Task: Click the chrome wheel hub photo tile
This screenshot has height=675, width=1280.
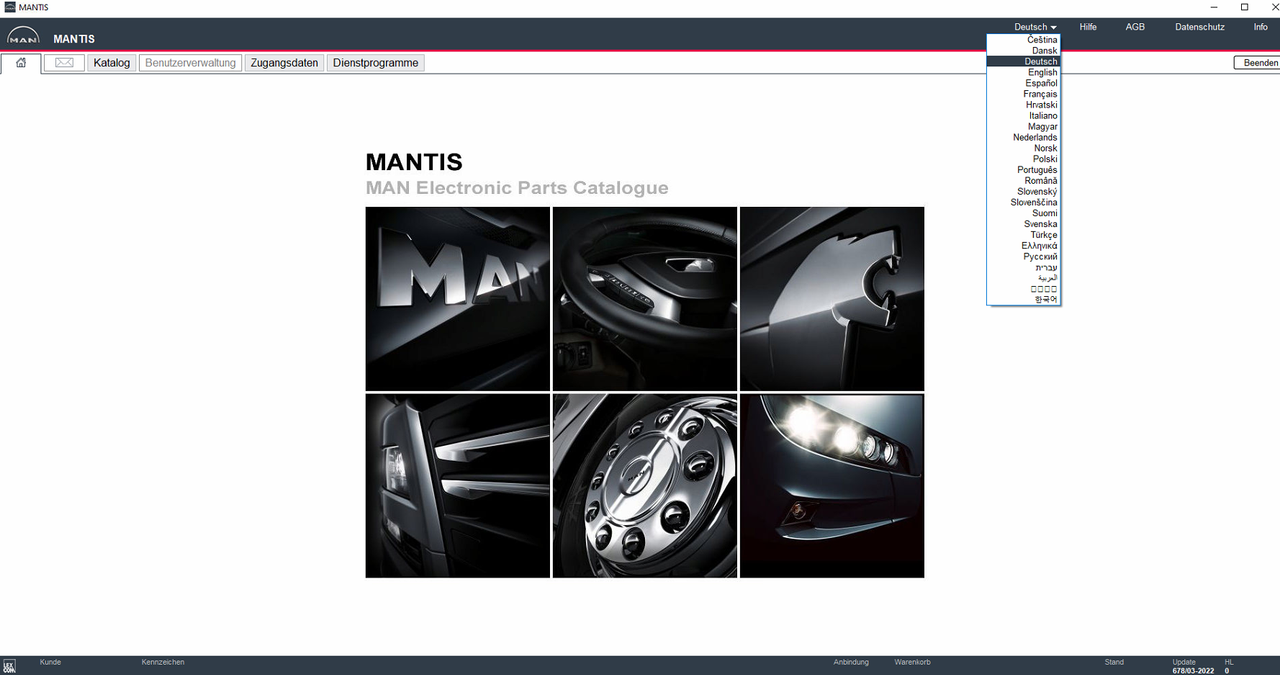Action: pos(645,486)
